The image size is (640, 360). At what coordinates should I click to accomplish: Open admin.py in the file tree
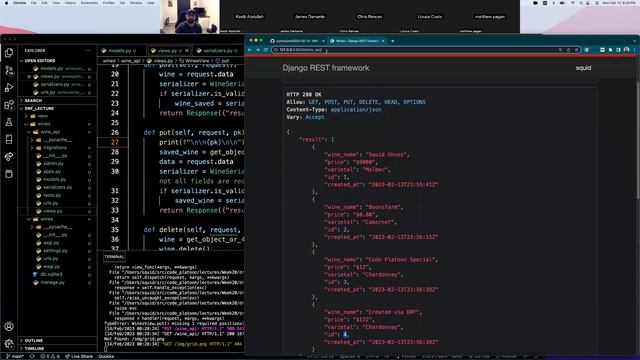(x=53, y=164)
